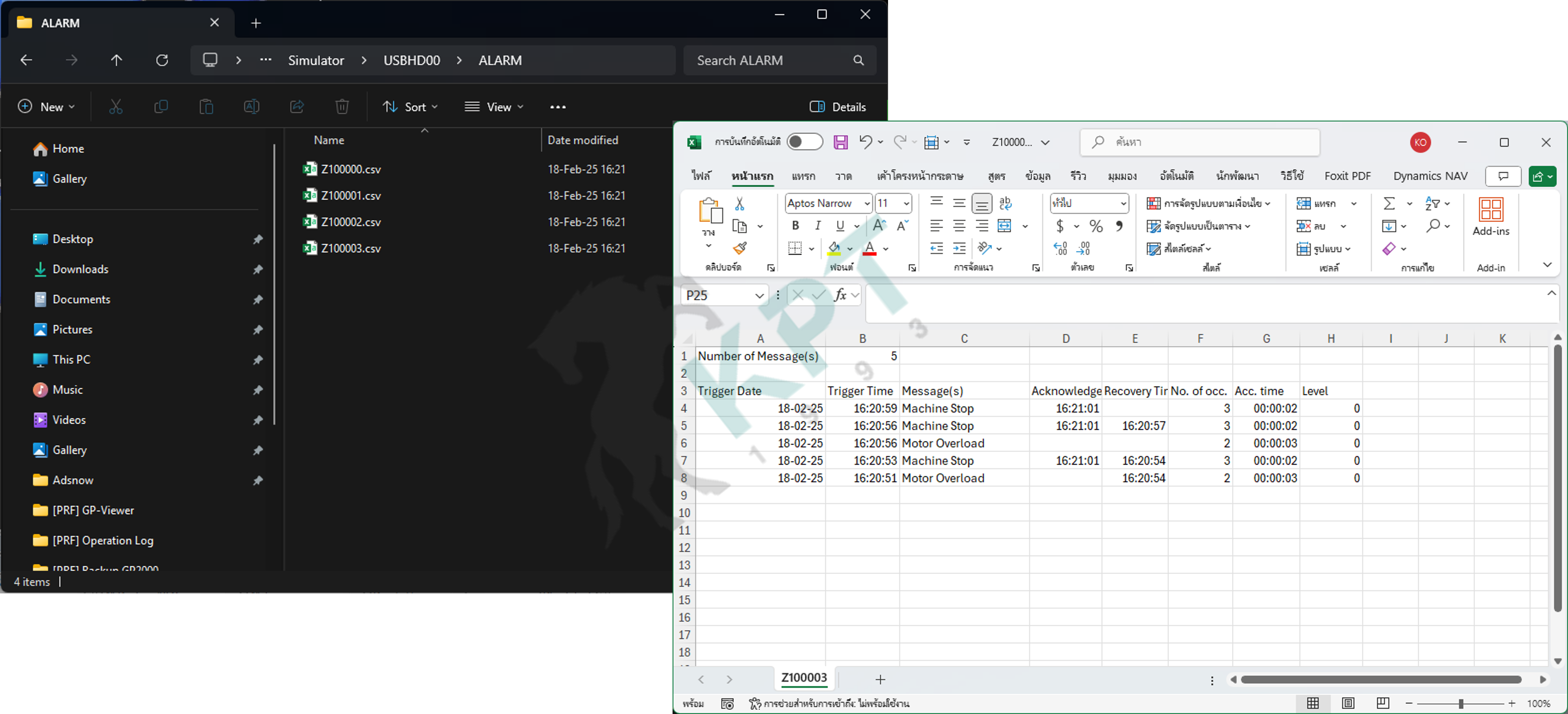The height and width of the screenshot is (714, 1568).
Task: Open the Home tab in Excel ribbon
Action: 752,176
